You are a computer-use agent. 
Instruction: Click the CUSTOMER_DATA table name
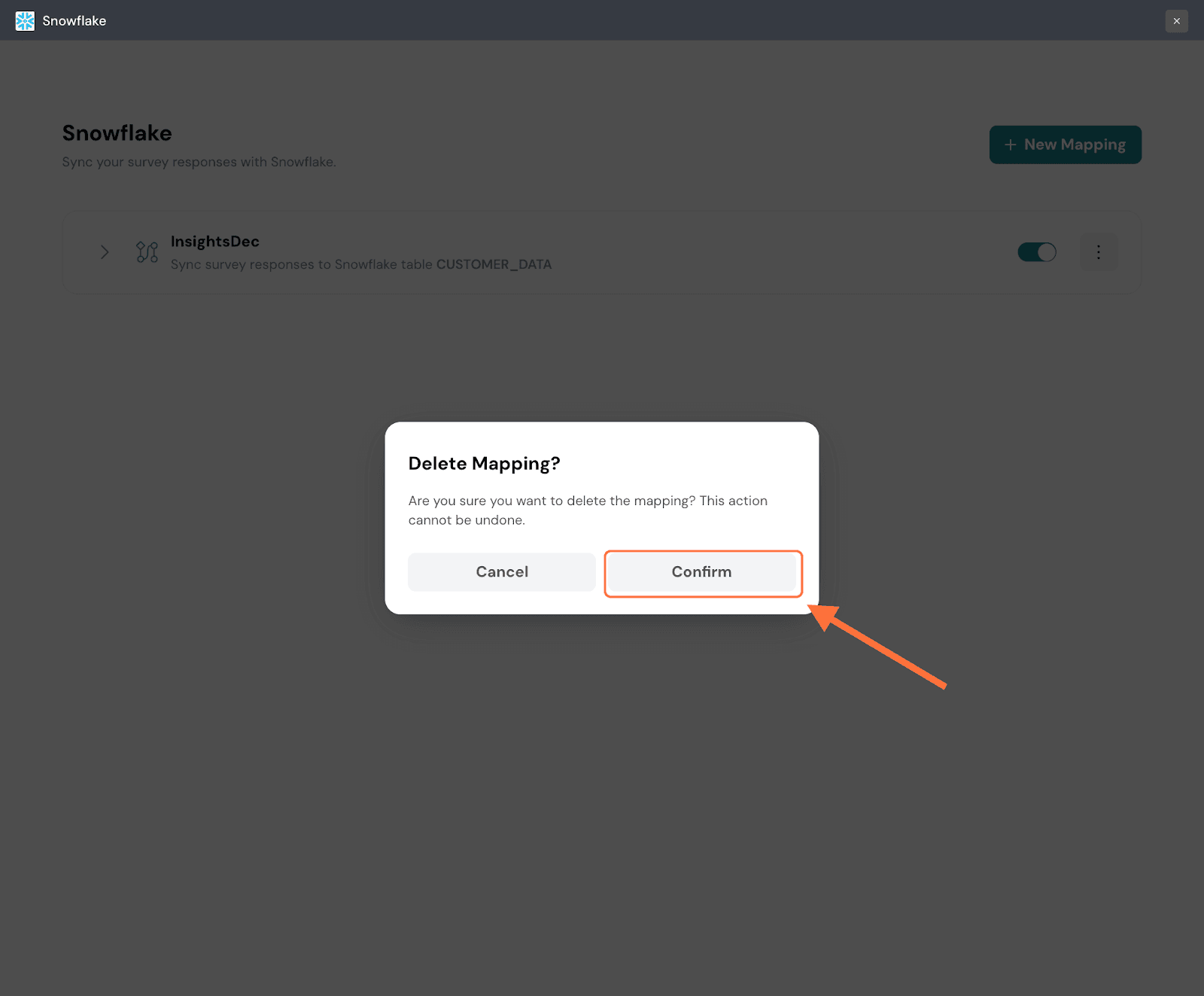[494, 264]
